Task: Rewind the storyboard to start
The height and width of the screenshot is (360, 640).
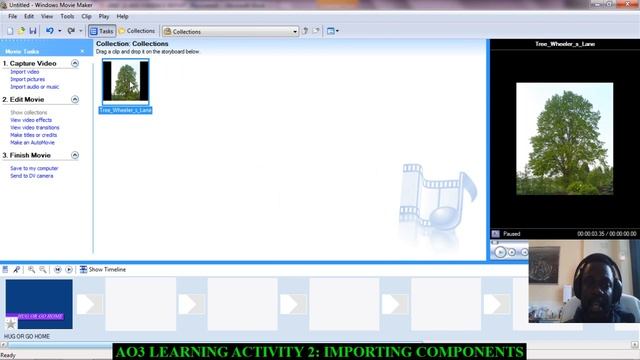Action: coord(58,269)
